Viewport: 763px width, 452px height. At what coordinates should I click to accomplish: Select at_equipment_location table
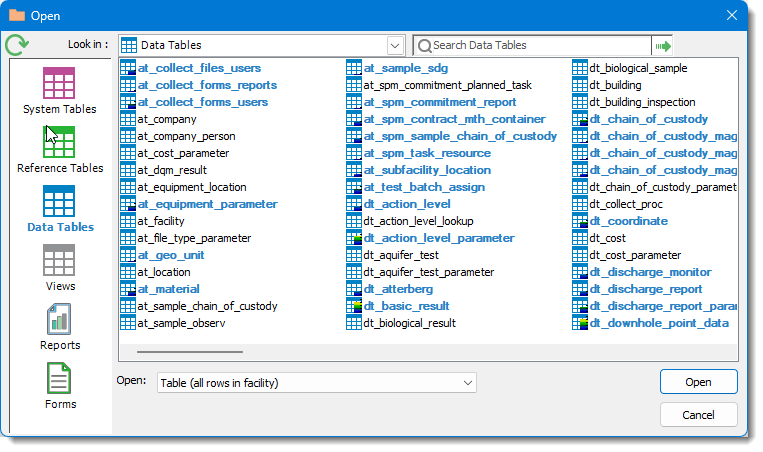(x=192, y=187)
